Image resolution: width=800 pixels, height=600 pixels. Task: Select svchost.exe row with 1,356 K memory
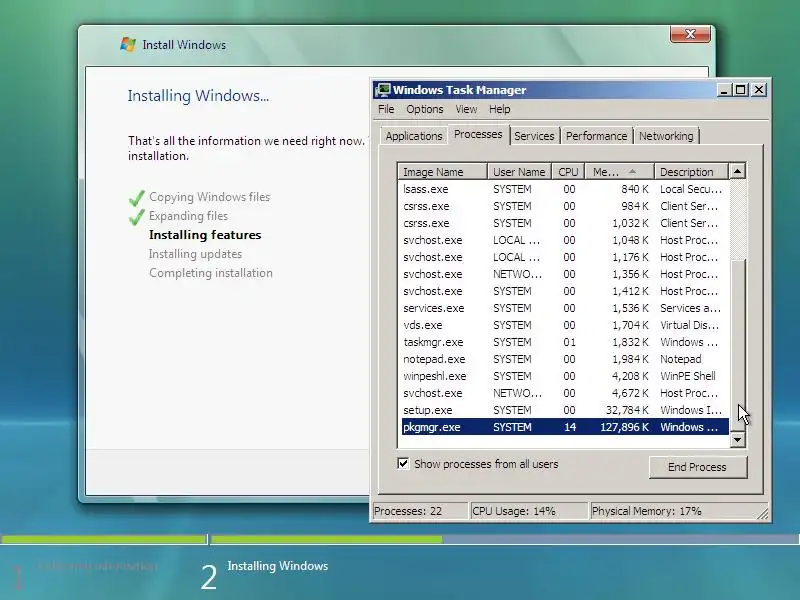click(565, 274)
